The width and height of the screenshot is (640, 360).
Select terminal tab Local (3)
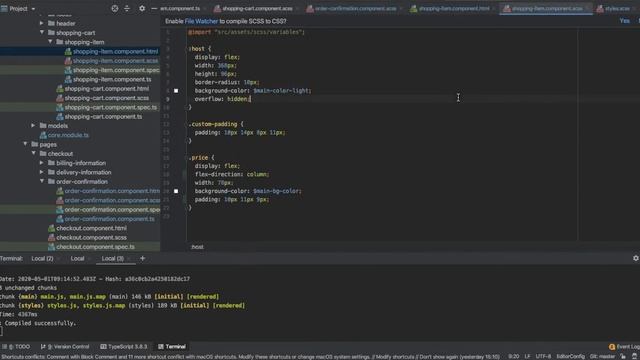point(113,258)
